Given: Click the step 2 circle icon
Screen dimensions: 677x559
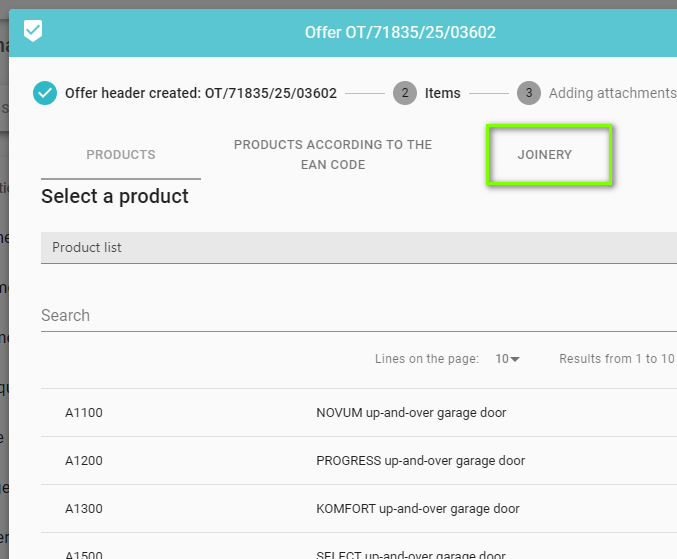Looking at the screenshot, I should pos(405,93).
